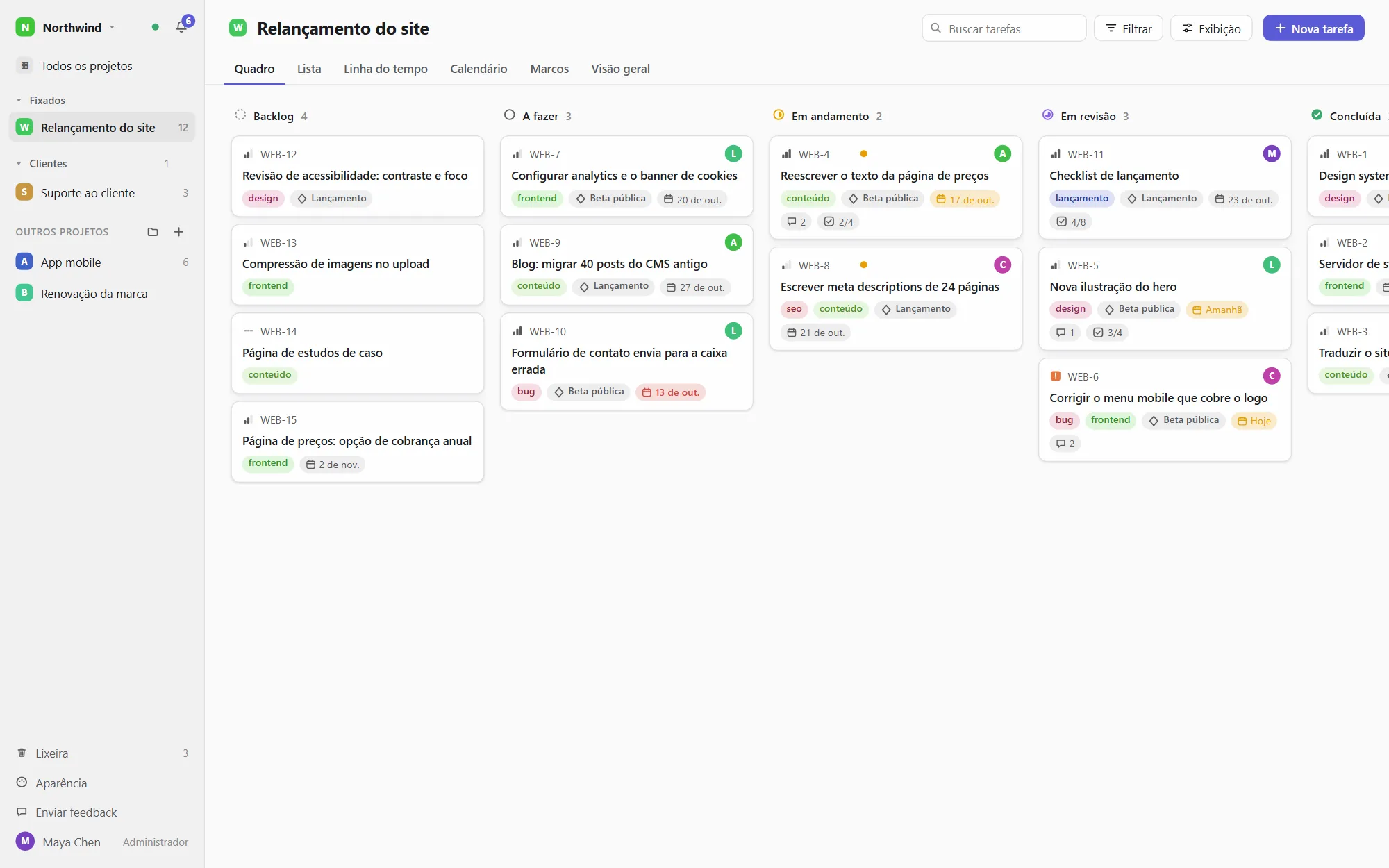Open the 3/4 checklist on WEB-5 card
Viewport: 1389px width, 868px height.
(x=1107, y=333)
